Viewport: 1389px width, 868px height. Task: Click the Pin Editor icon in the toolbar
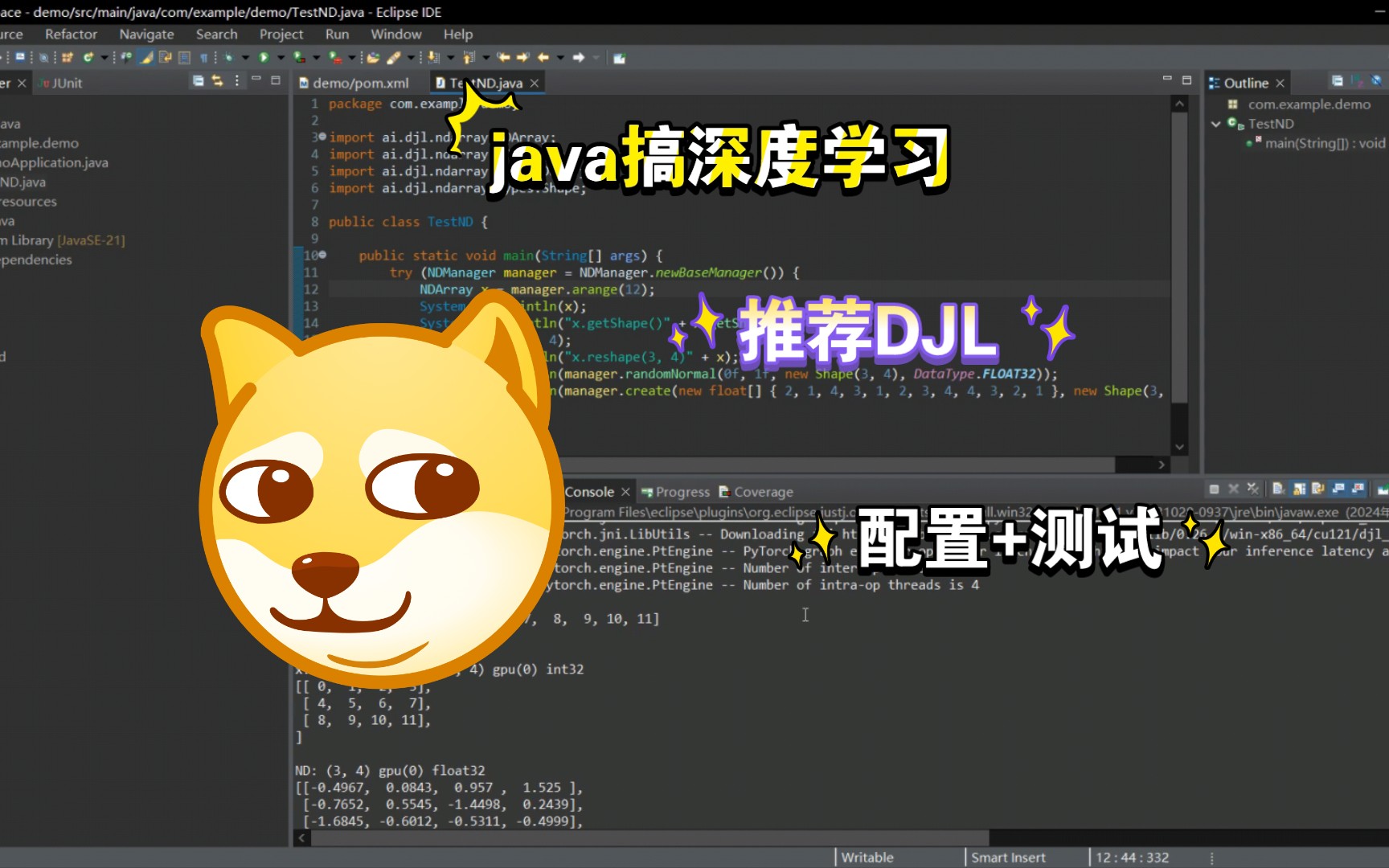(619, 57)
